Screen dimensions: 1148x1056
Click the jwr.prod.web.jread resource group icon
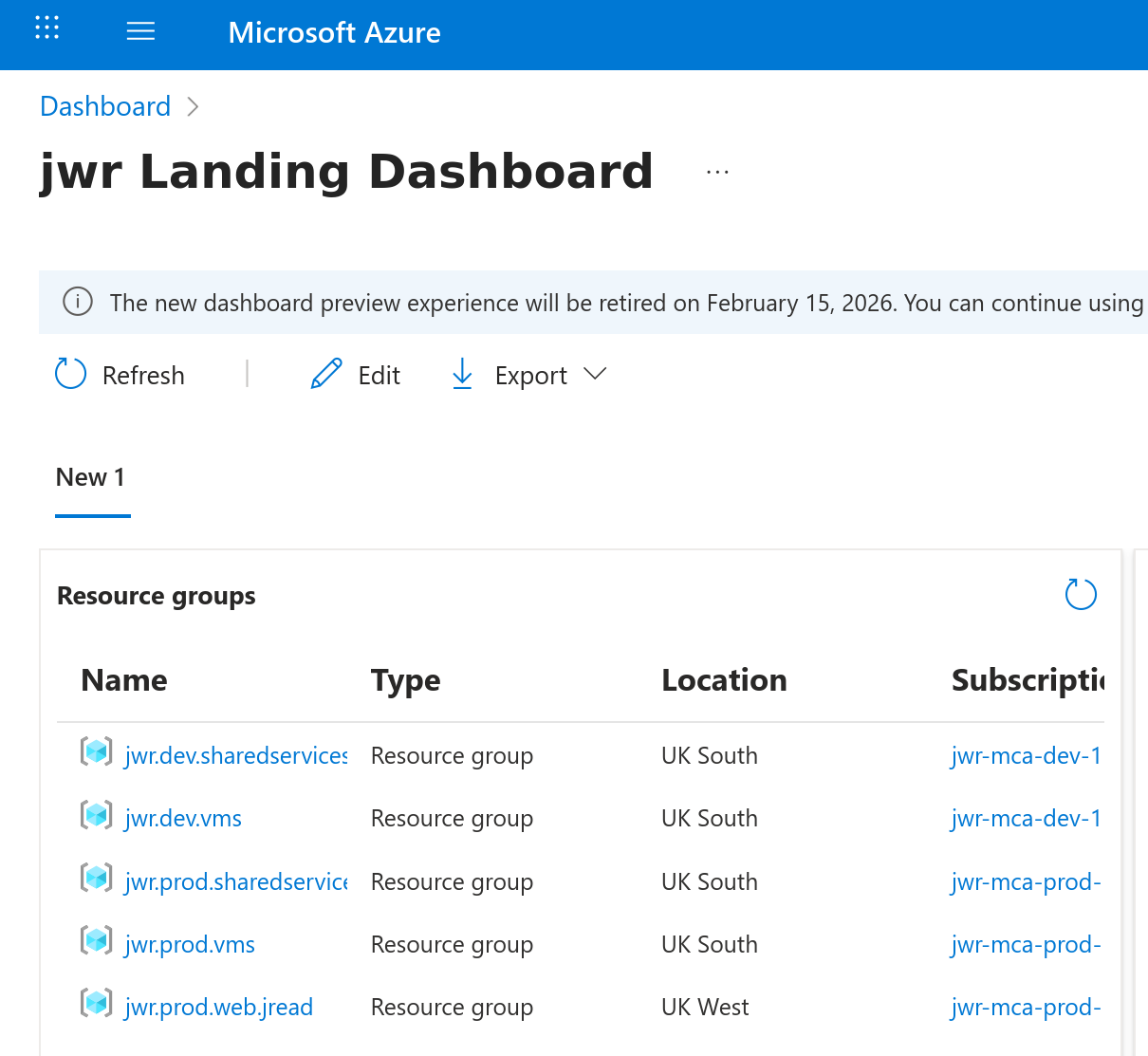click(x=96, y=1003)
